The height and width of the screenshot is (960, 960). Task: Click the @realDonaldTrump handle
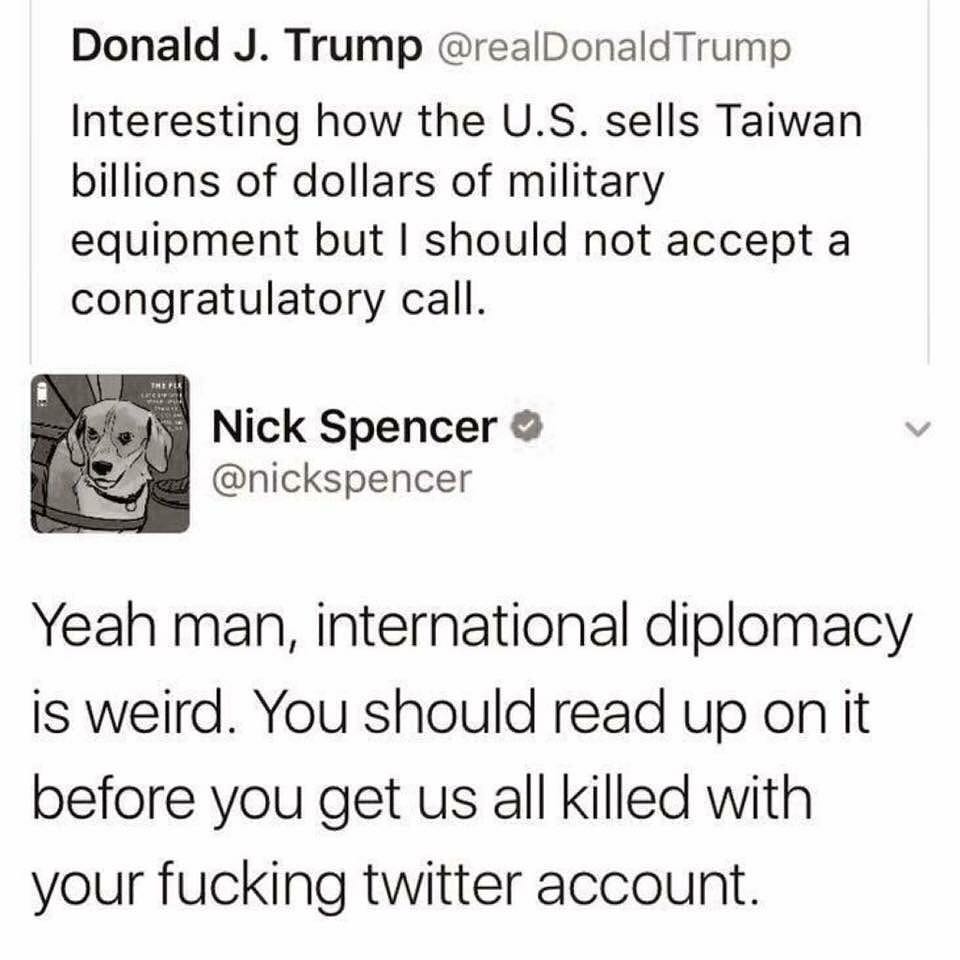(613, 48)
